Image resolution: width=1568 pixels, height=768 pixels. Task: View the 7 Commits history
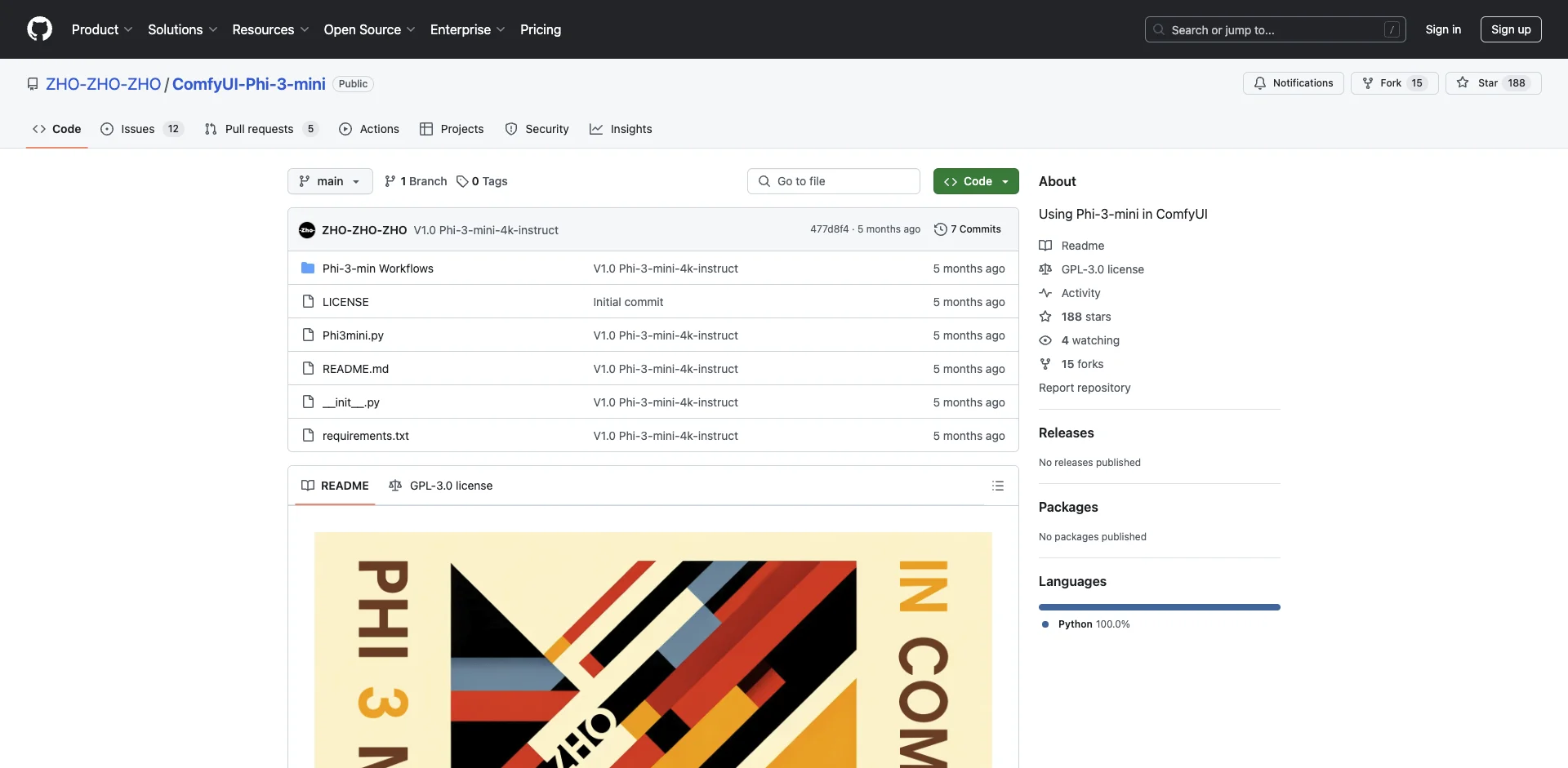968,229
